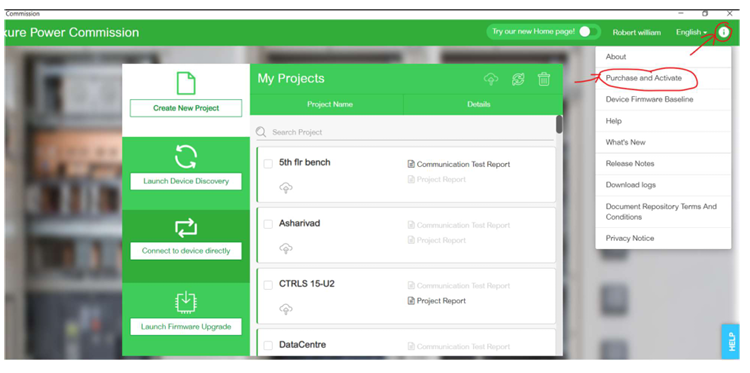The width and height of the screenshot is (750, 373).
Task: Click 5th flr bench greyed Project Report
Action: click(441, 179)
